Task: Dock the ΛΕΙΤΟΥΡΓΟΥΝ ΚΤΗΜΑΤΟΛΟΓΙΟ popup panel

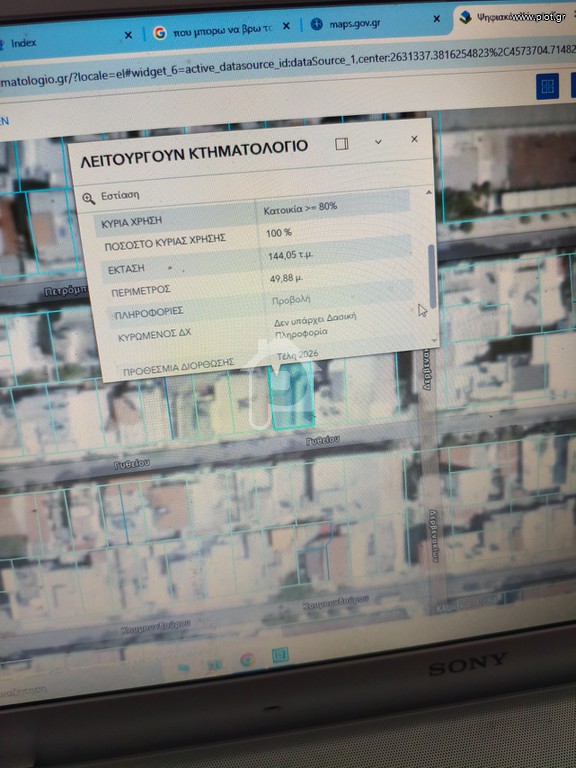Action: (x=342, y=144)
